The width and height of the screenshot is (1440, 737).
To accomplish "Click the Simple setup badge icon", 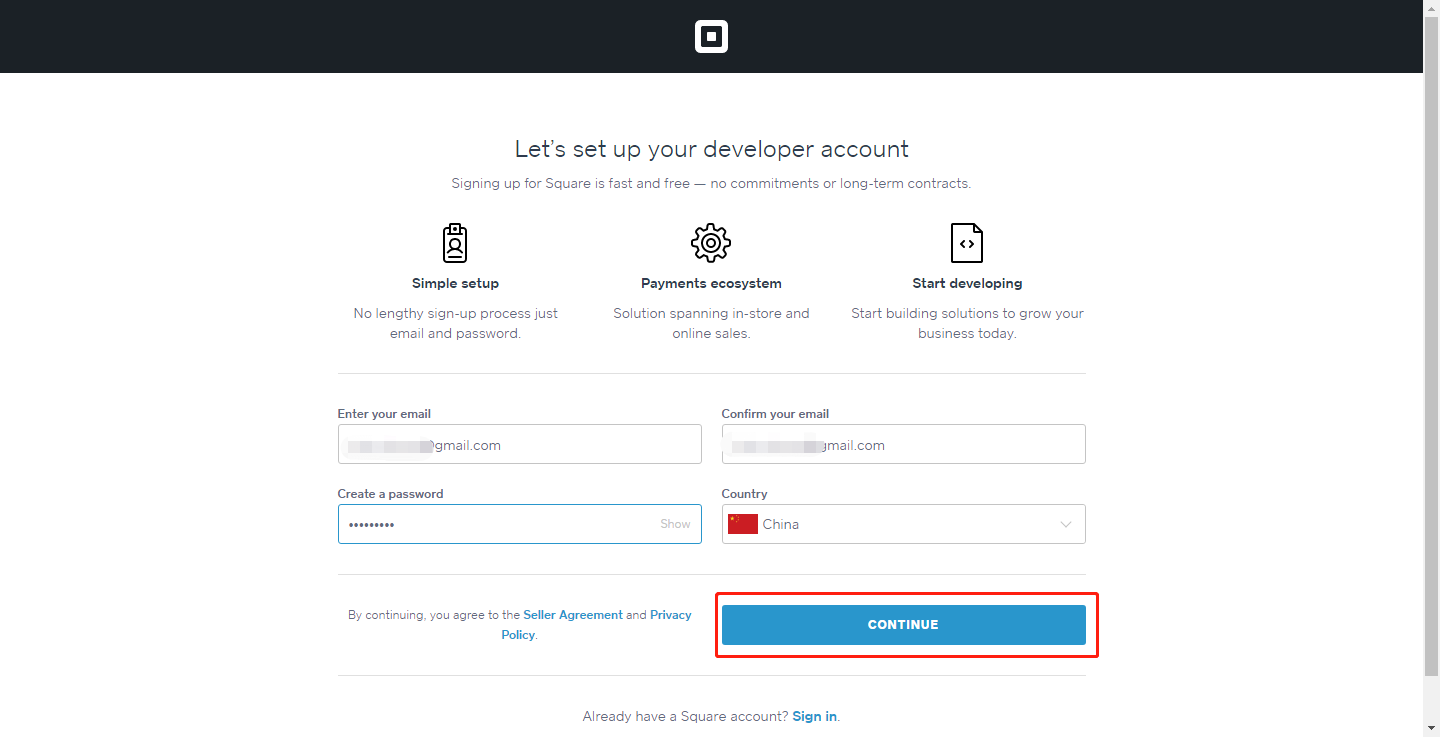I will pos(455,243).
